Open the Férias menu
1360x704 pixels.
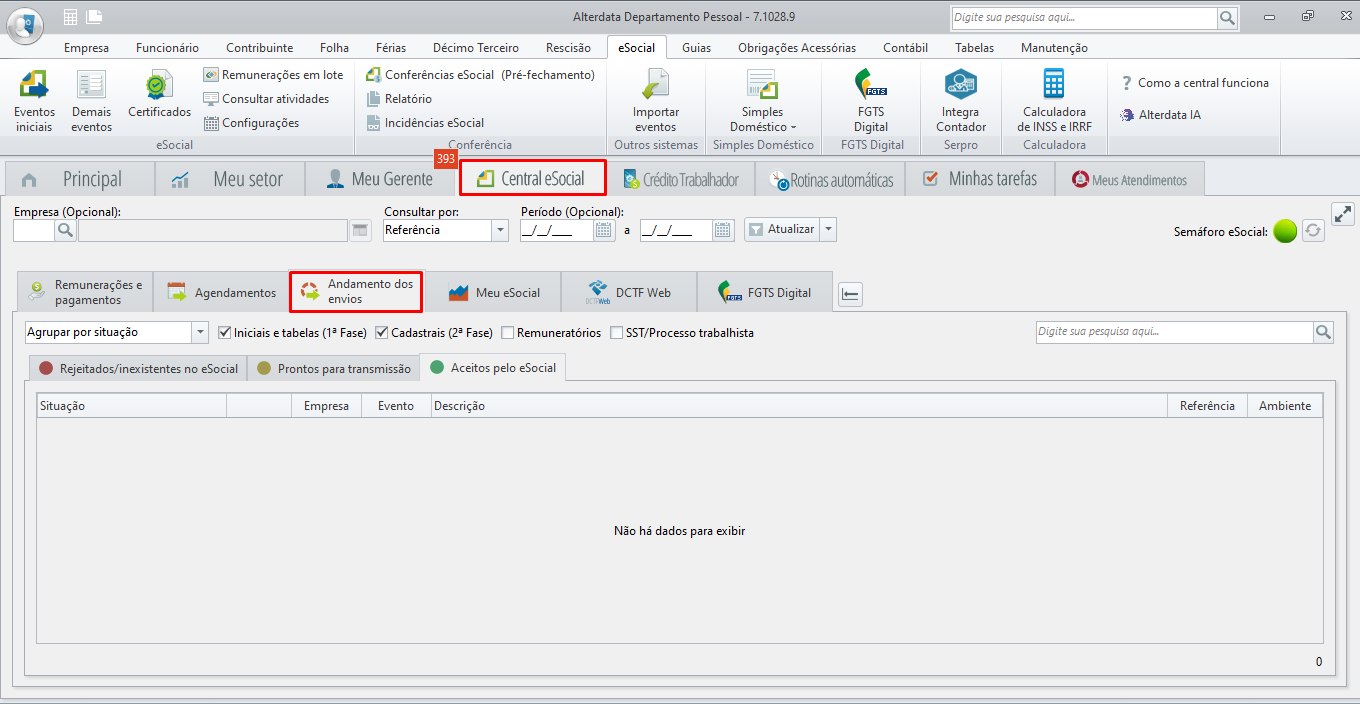coord(391,47)
